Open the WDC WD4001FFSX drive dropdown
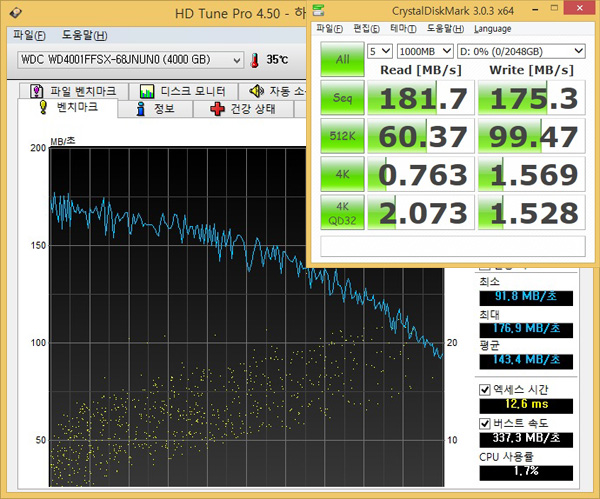 130,60
